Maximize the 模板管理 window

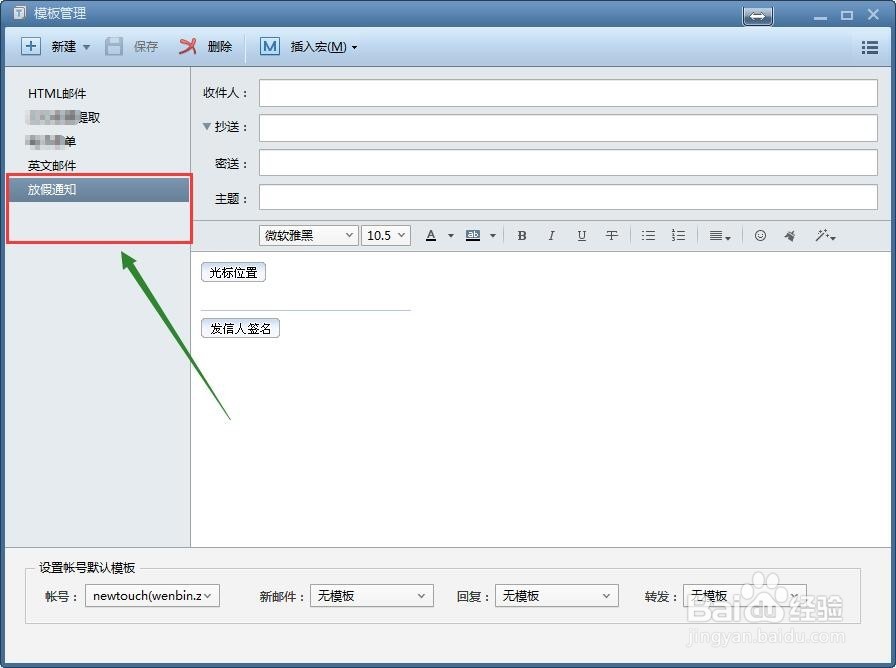pyautogui.click(x=847, y=15)
